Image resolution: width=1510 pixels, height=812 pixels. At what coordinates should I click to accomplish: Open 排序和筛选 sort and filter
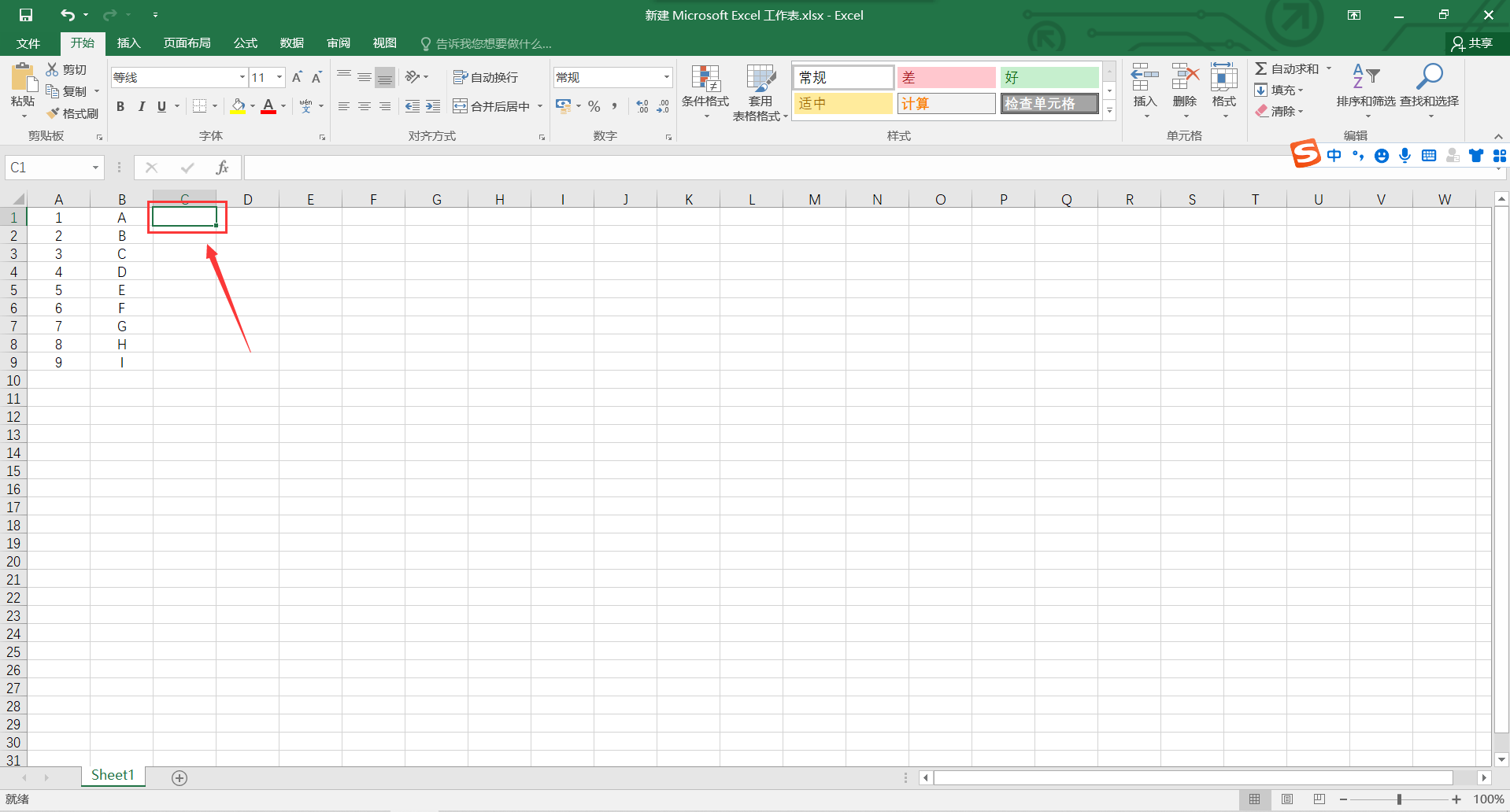click(x=1366, y=90)
